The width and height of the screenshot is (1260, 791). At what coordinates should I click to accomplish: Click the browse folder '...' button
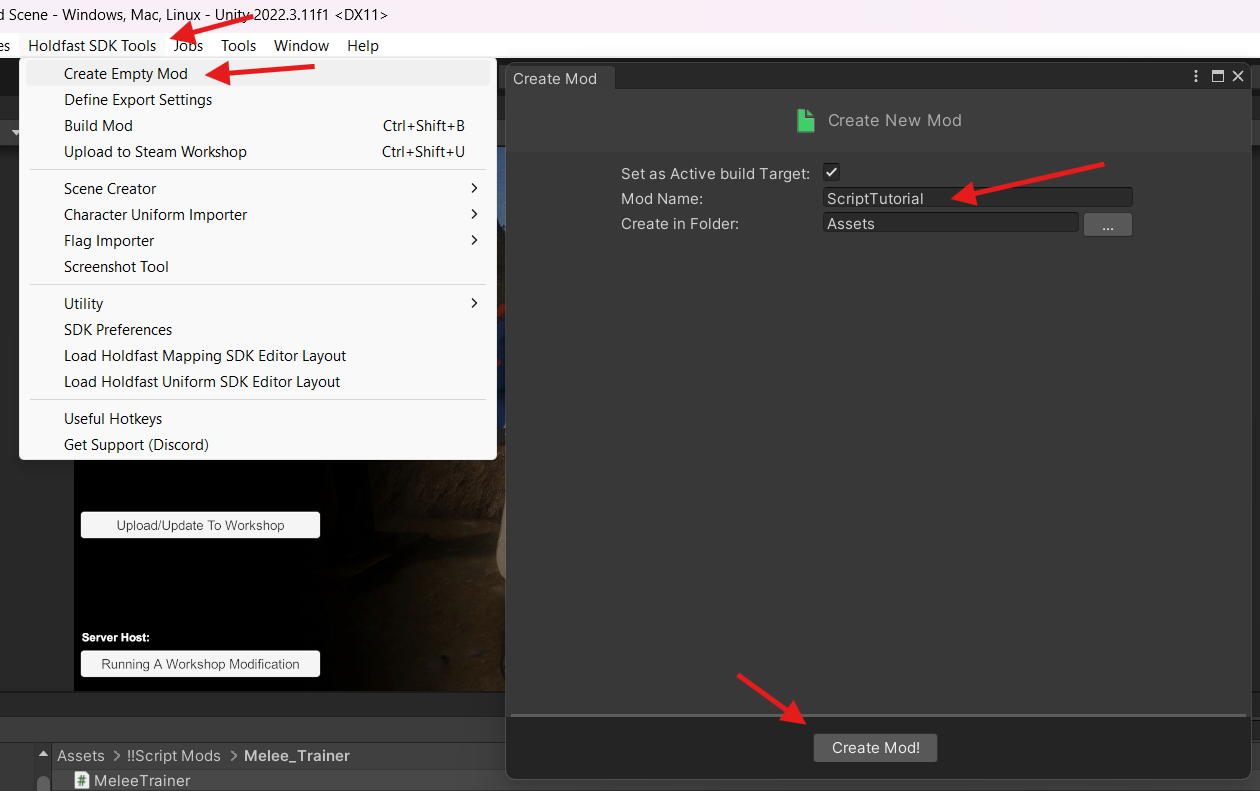pyautogui.click(x=1107, y=225)
